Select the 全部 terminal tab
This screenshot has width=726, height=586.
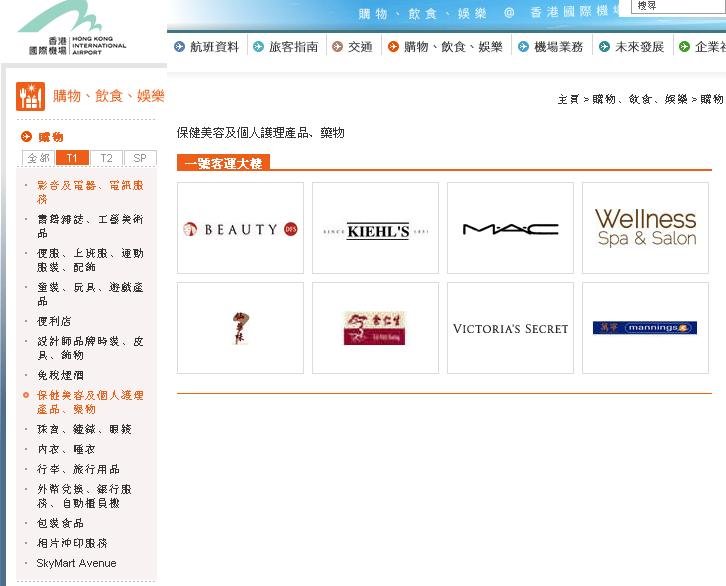point(38,158)
